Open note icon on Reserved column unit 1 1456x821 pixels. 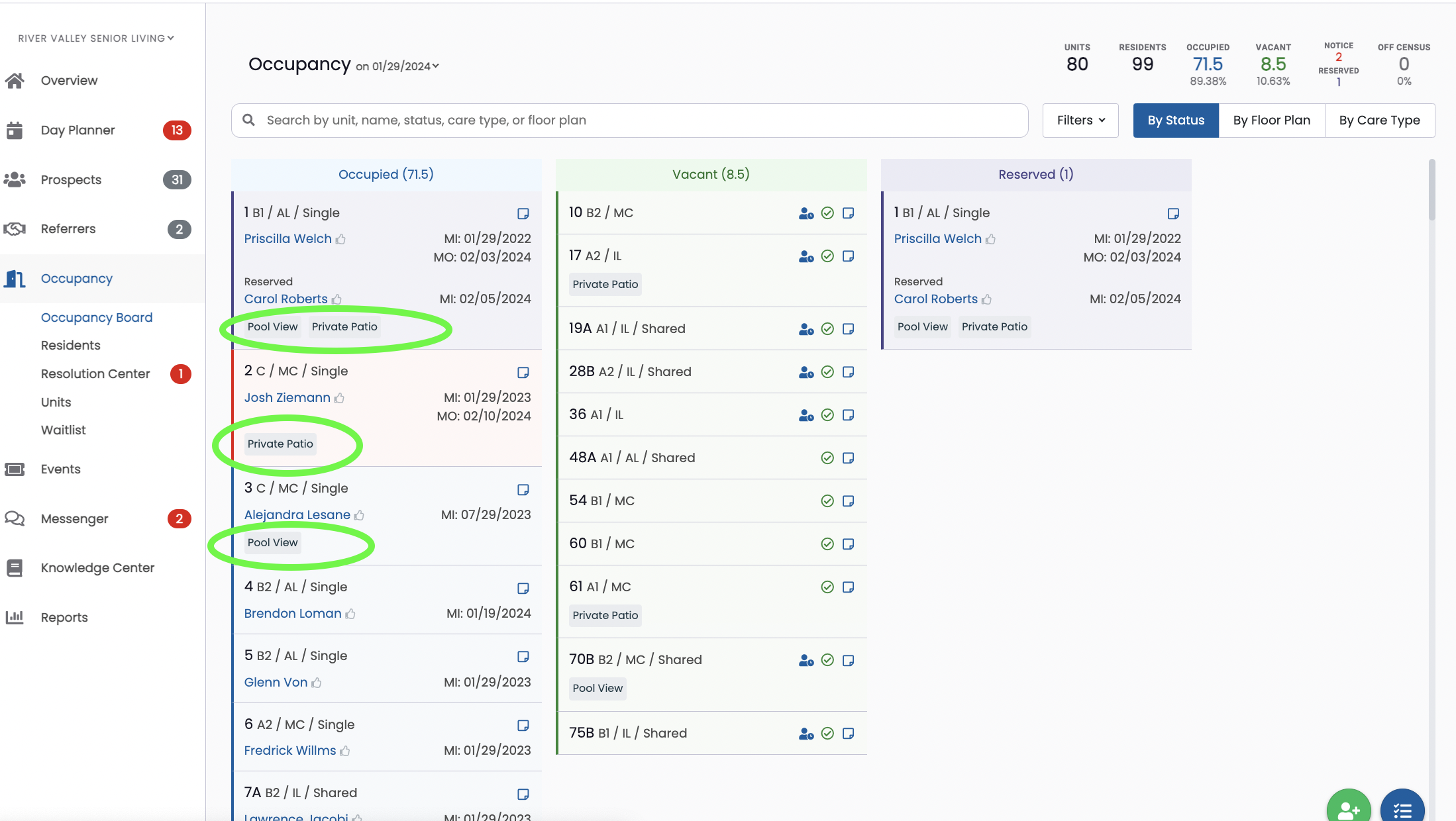tap(1173, 213)
